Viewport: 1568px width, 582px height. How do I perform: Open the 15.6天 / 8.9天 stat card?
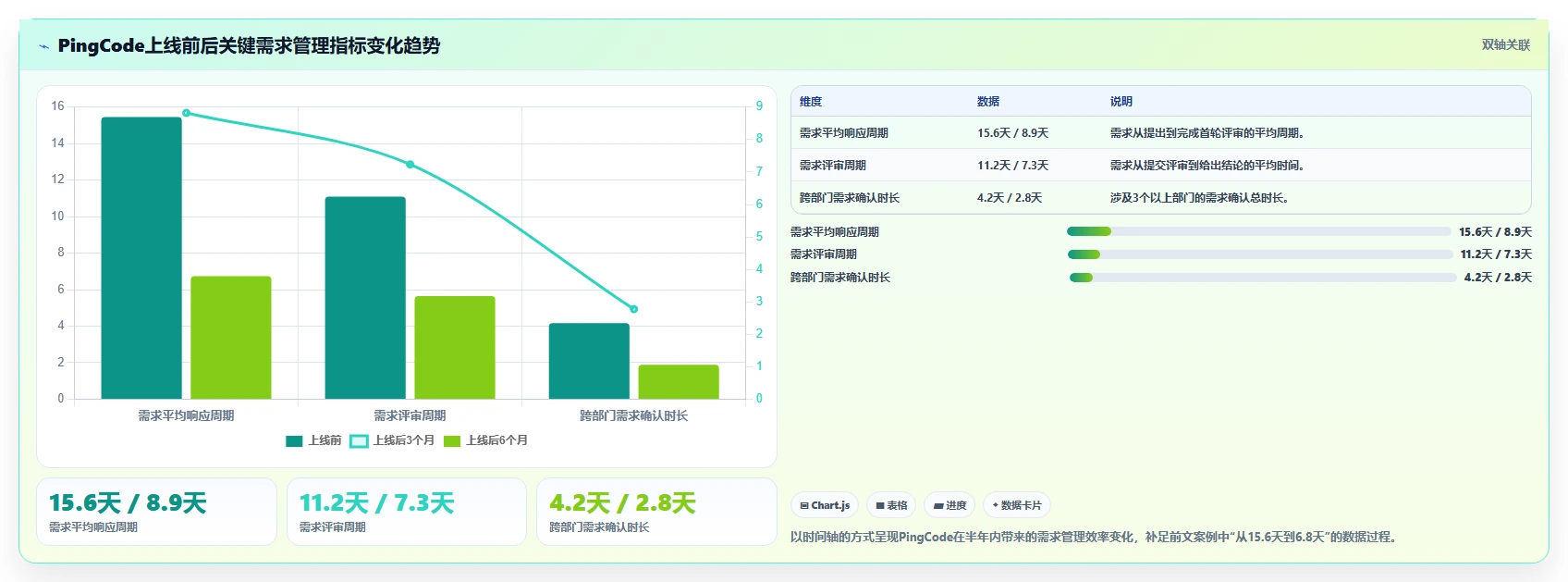tap(156, 512)
